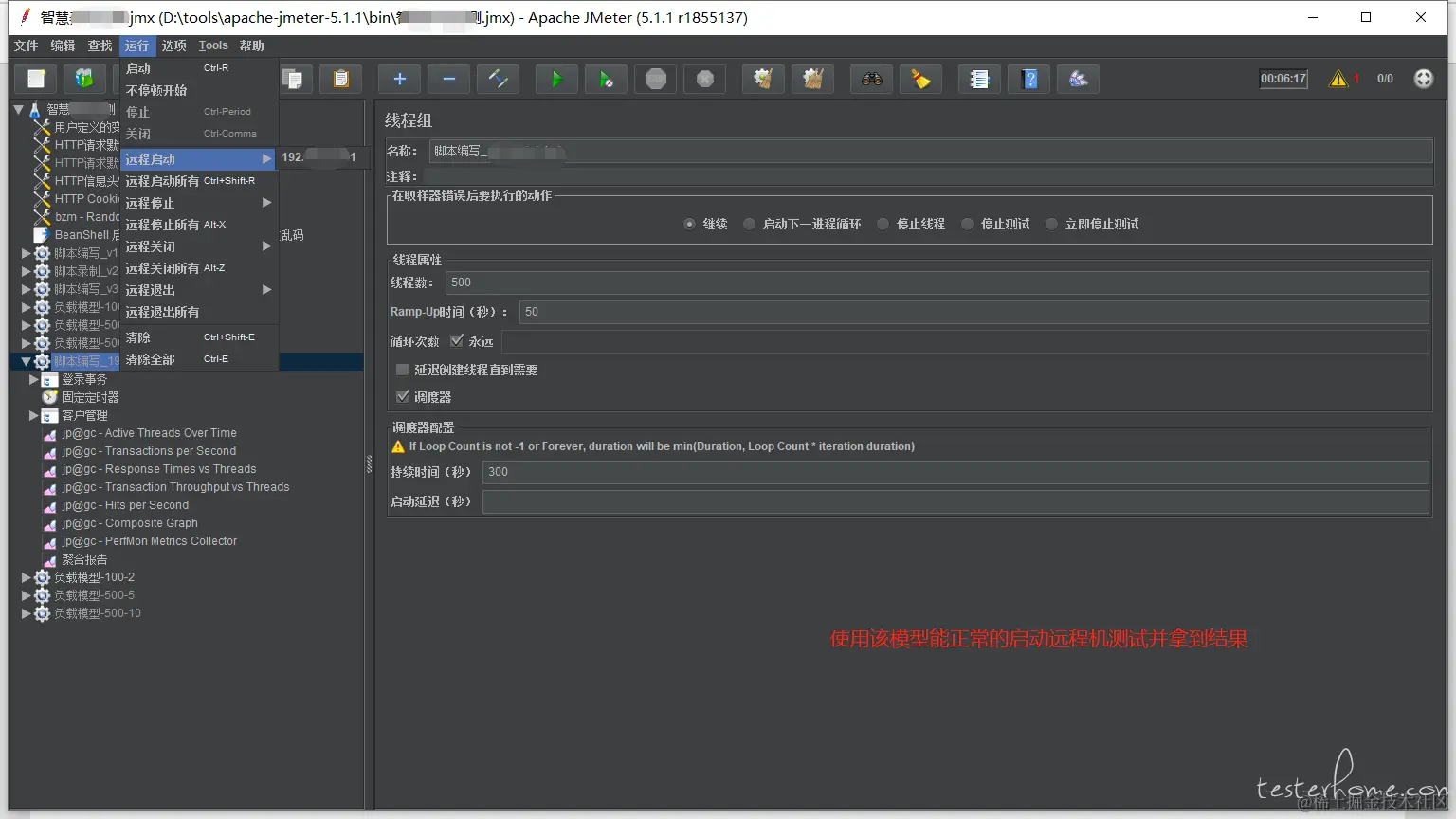Choose 远程启动所有 menu entry
The image size is (1456, 819).
point(199,181)
